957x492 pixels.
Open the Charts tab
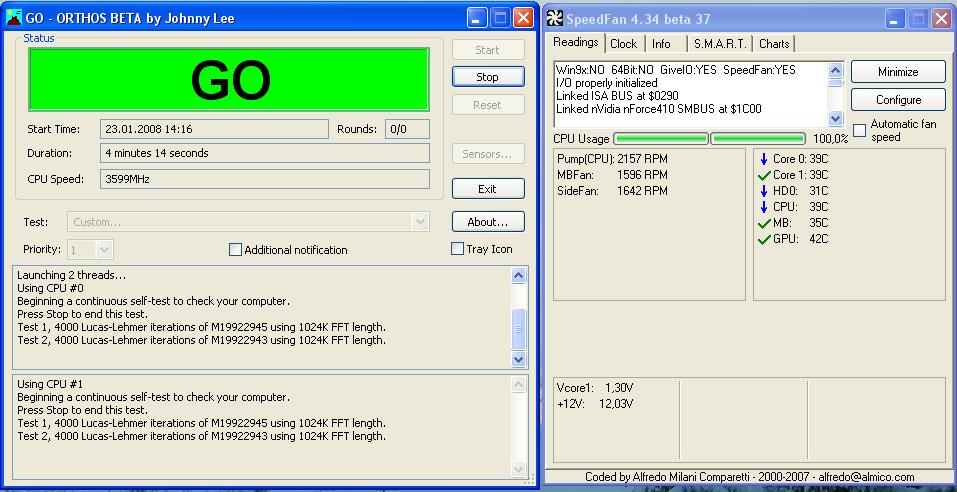tap(774, 44)
